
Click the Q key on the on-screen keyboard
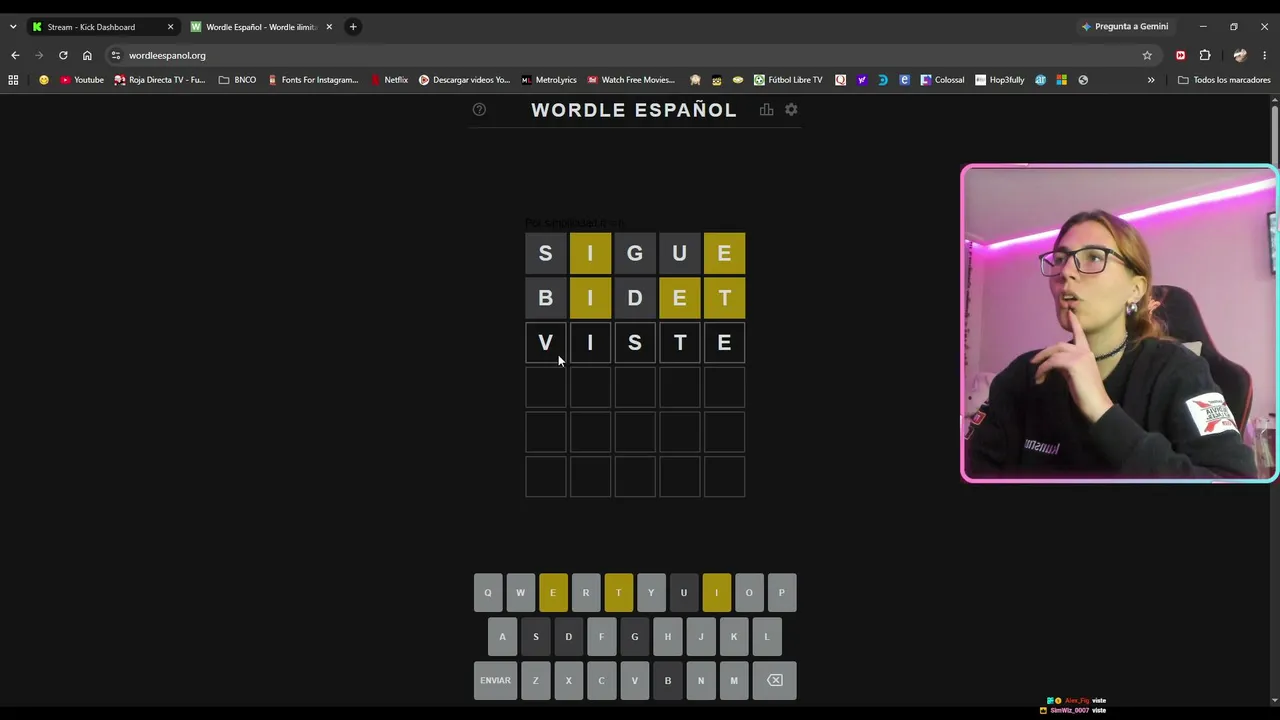point(488,593)
